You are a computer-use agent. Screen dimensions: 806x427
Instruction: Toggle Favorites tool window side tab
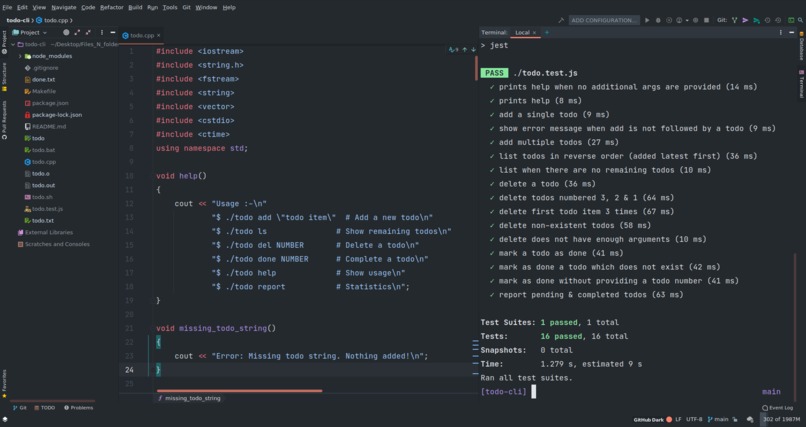click(4, 384)
